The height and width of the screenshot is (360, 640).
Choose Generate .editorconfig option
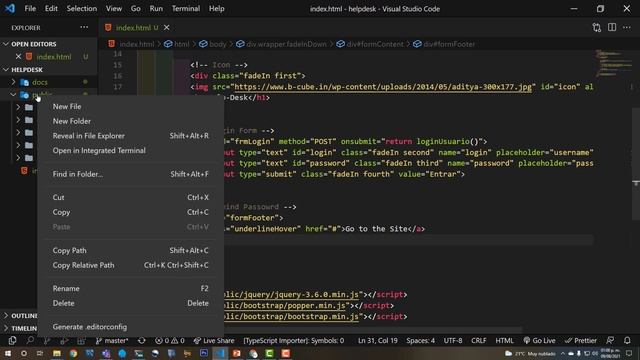[131, 327]
